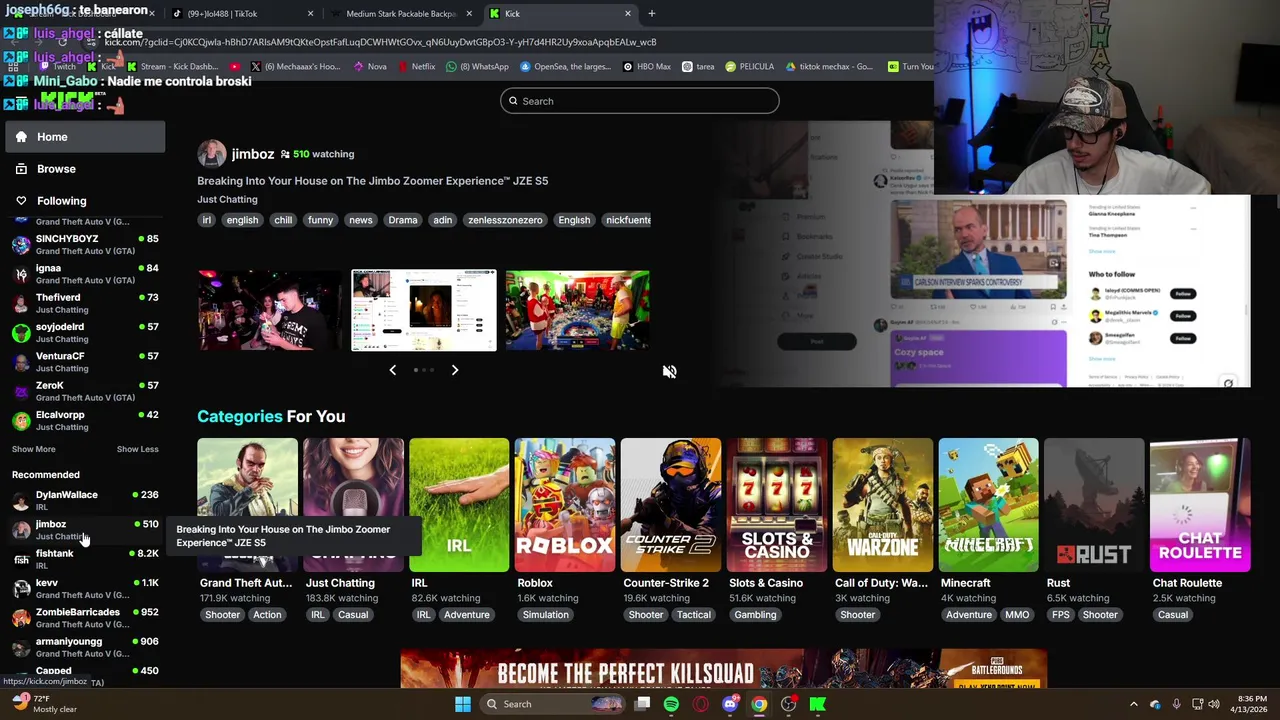
Task: Open Task View on the taskbar
Action: click(642, 704)
